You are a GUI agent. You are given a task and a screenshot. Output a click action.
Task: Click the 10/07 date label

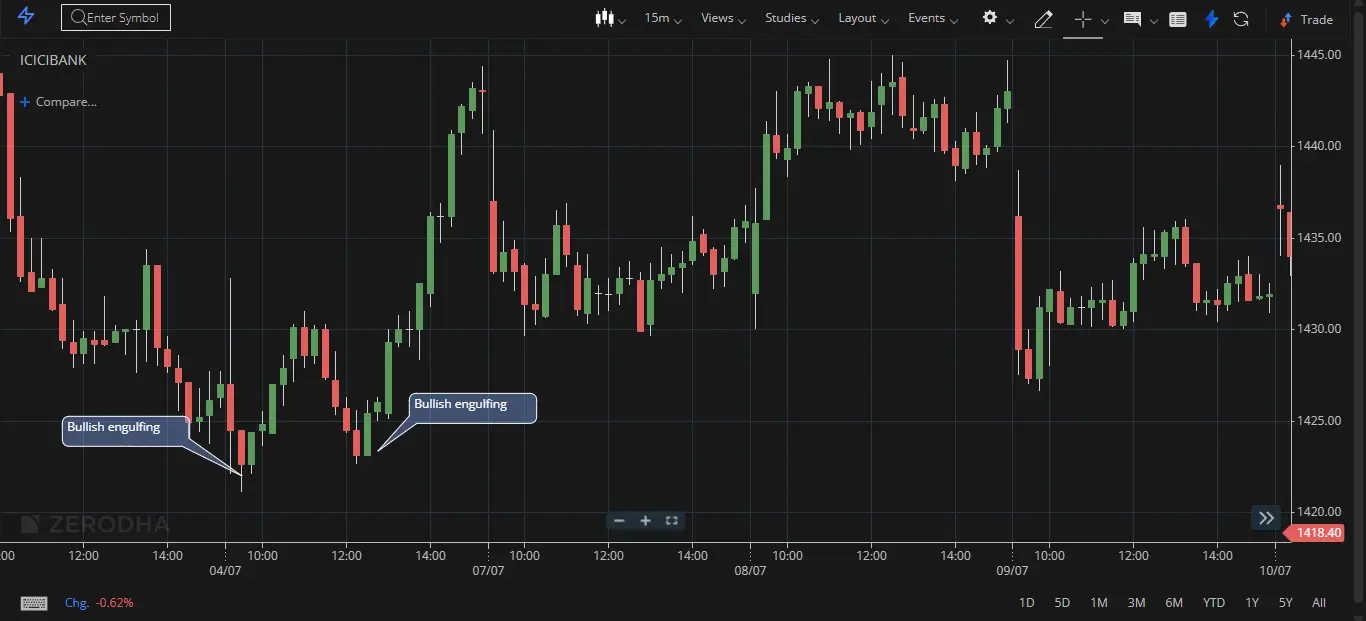(x=1275, y=571)
